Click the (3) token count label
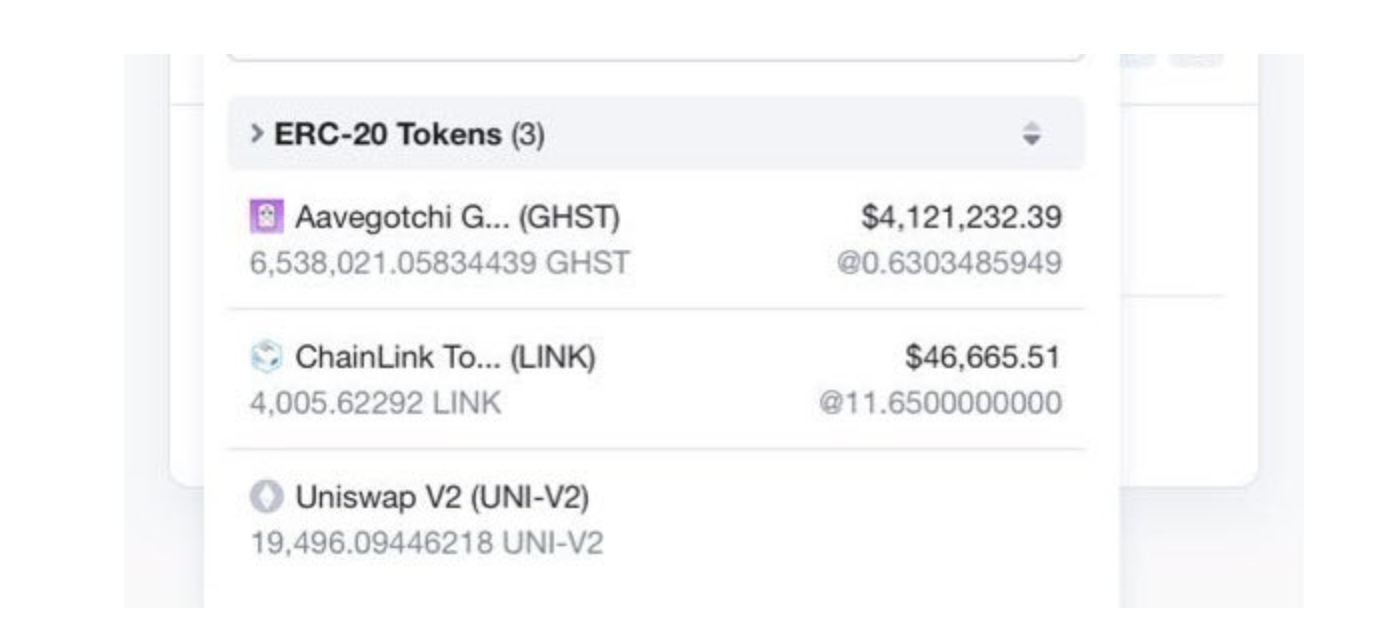The image size is (1390, 628). tap(528, 134)
